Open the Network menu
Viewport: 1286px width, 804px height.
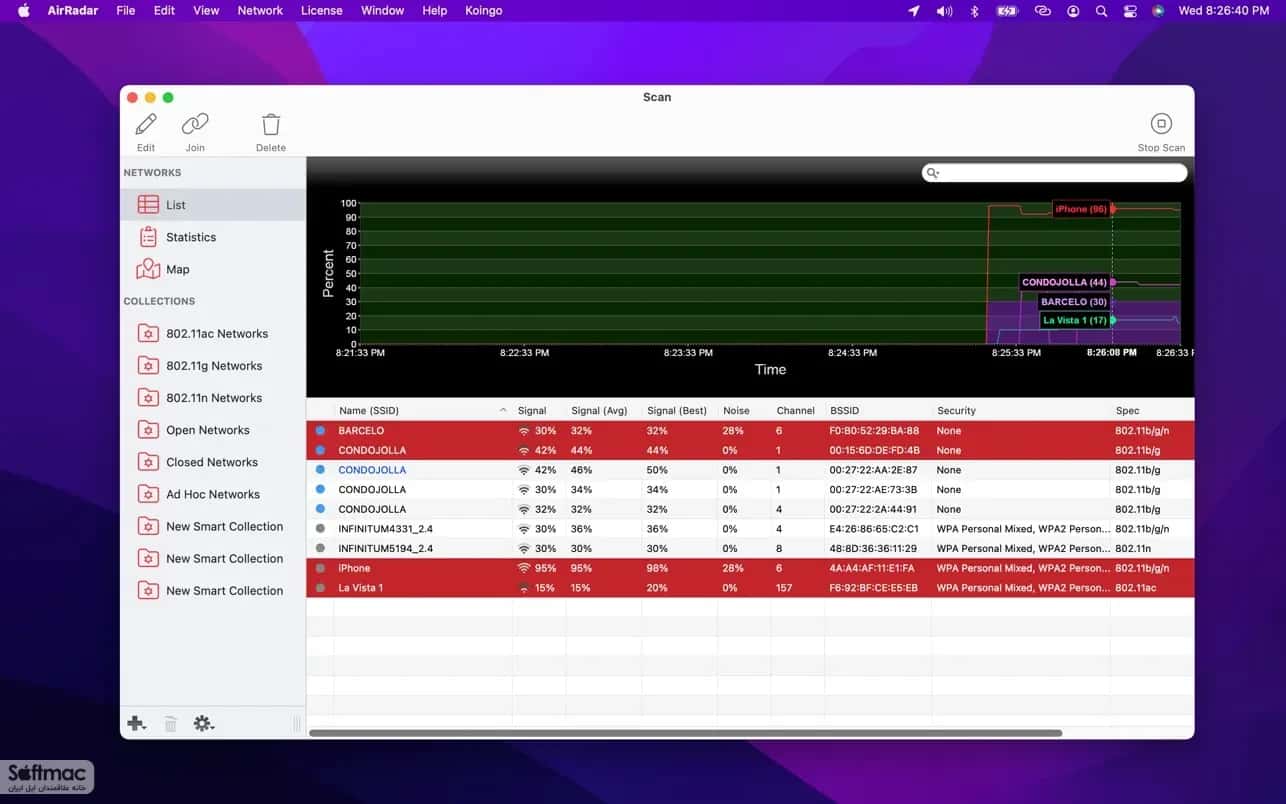(x=260, y=11)
